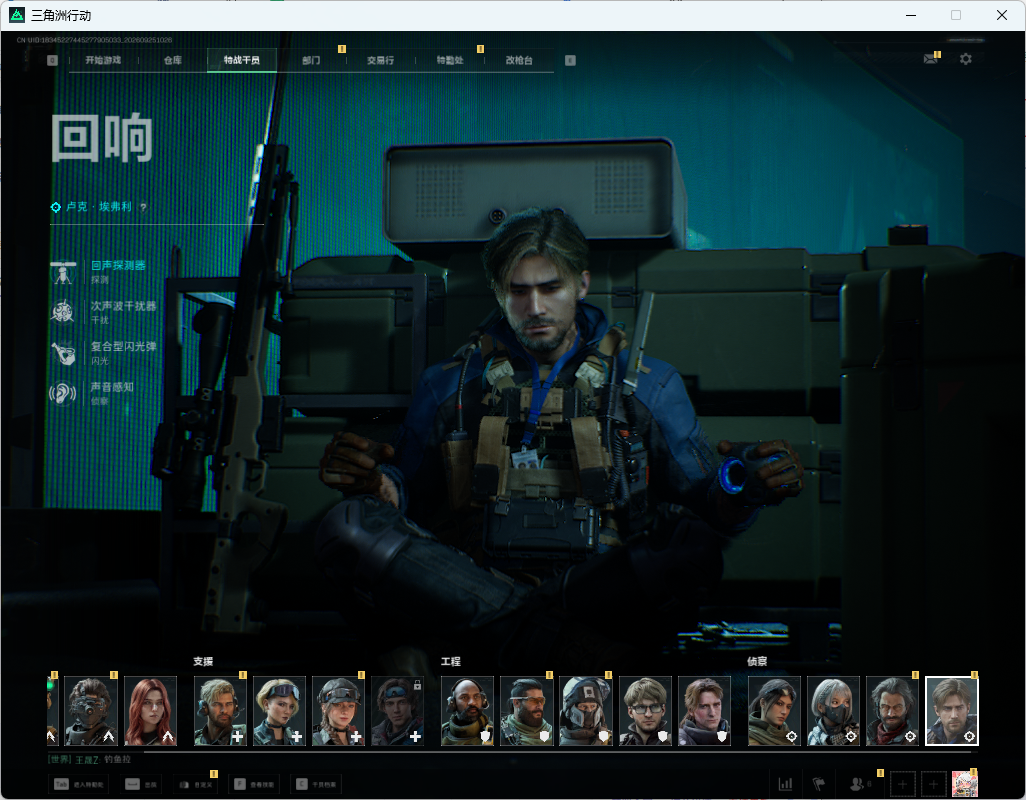Click the Q key navigation hint
The width and height of the screenshot is (1026, 800).
coord(52,60)
